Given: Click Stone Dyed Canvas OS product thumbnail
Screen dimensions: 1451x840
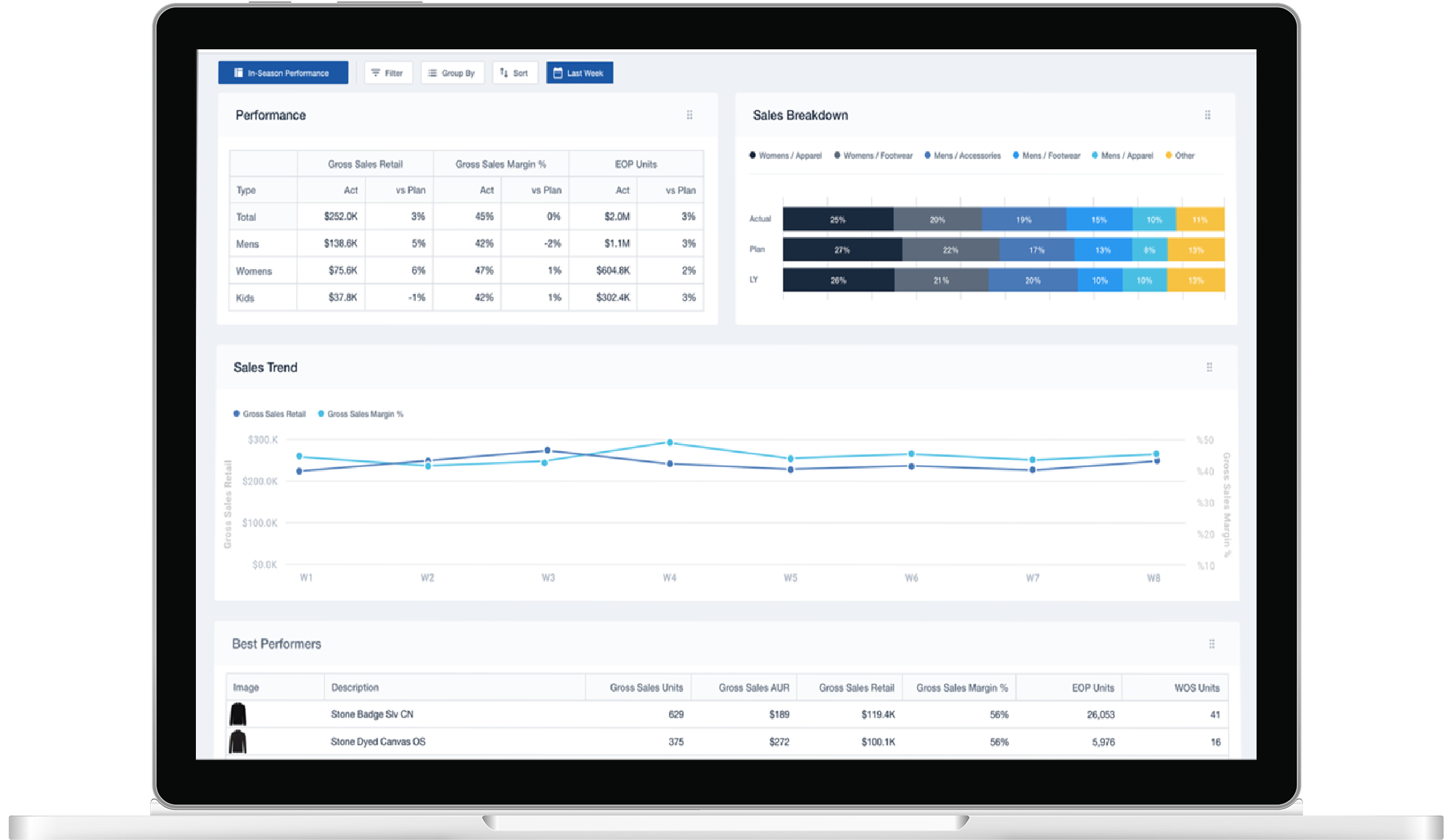Looking at the screenshot, I should pos(238,741).
